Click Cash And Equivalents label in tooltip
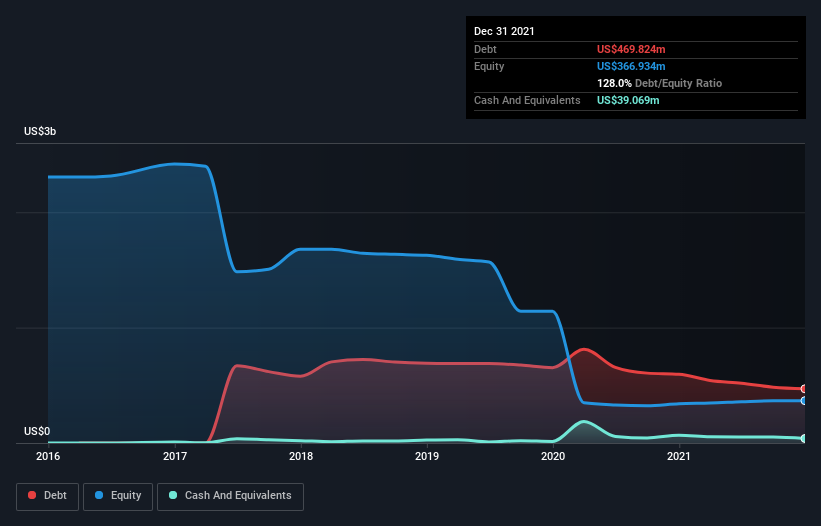The width and height of the screenshot is (821, 526). 527,100
